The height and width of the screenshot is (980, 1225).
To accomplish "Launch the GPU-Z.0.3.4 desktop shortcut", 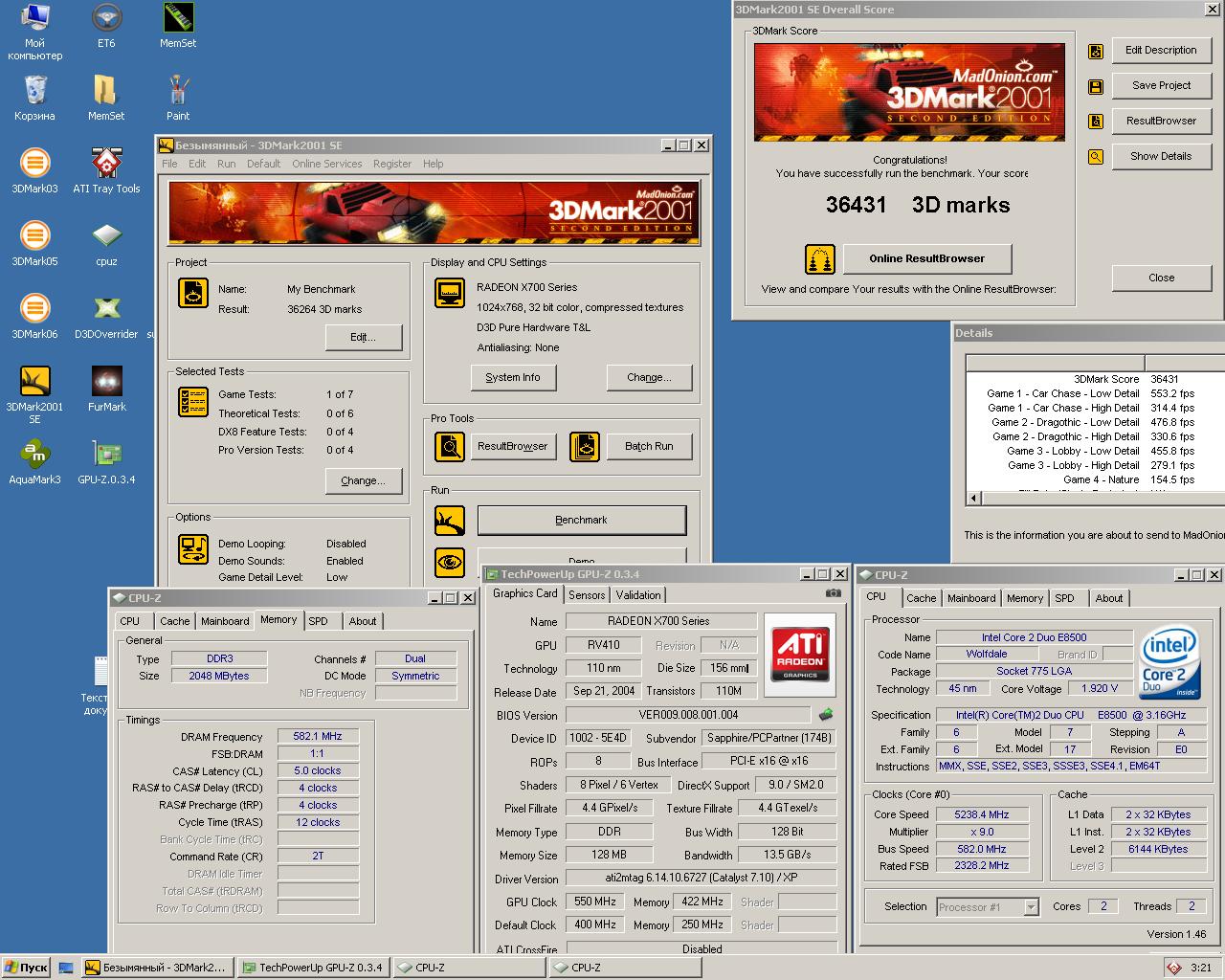I will [106, 462].
